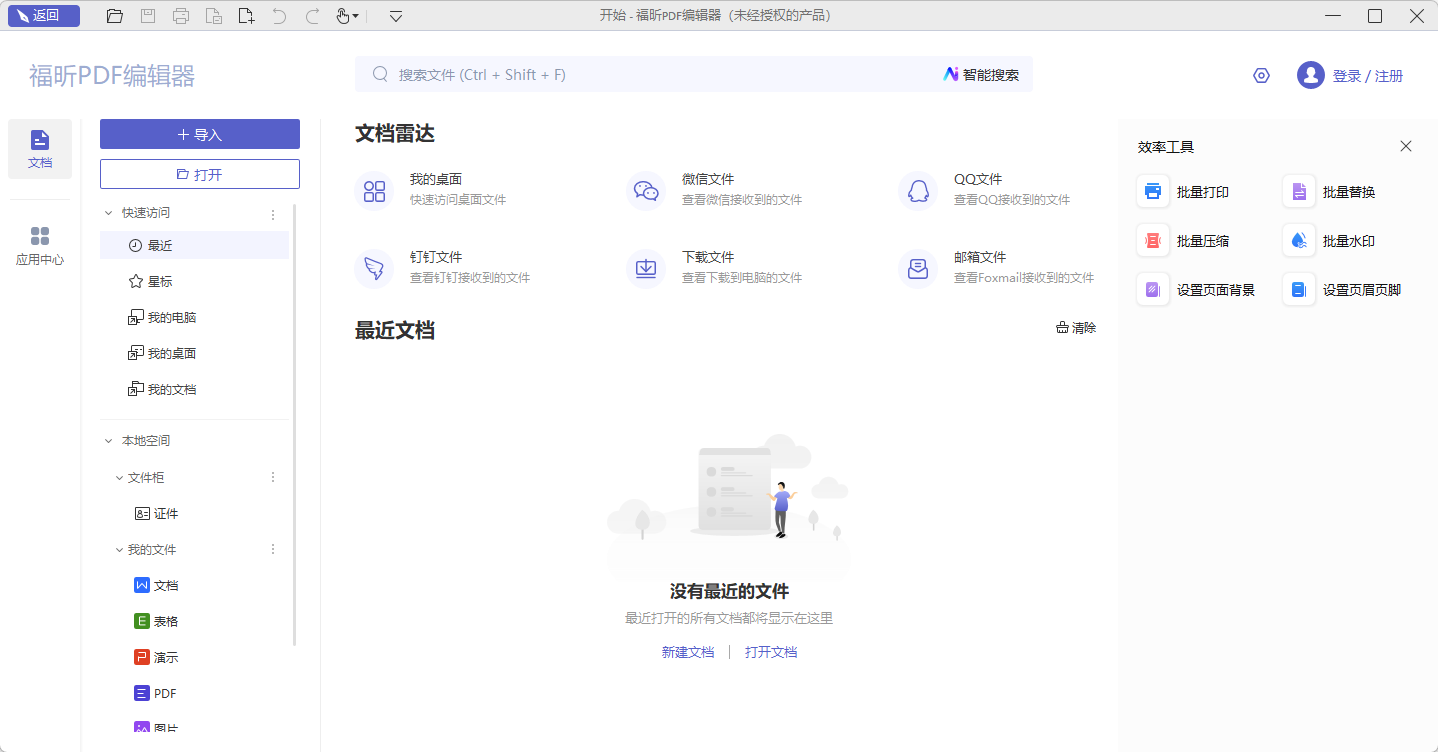Open a file with 打开文档 link

[x=771, y=651]
